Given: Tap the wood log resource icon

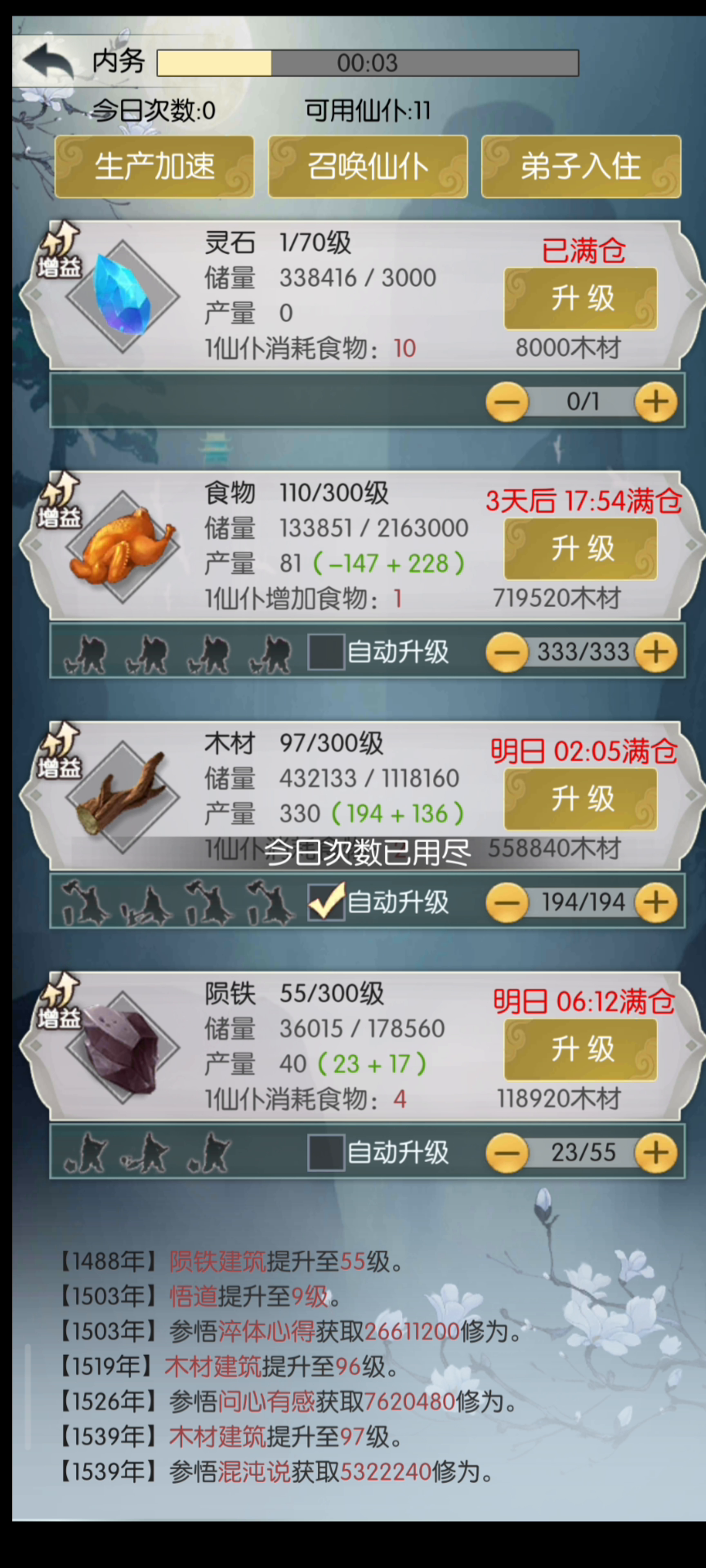Looking at the screenshot, I should tap(123, 795).
